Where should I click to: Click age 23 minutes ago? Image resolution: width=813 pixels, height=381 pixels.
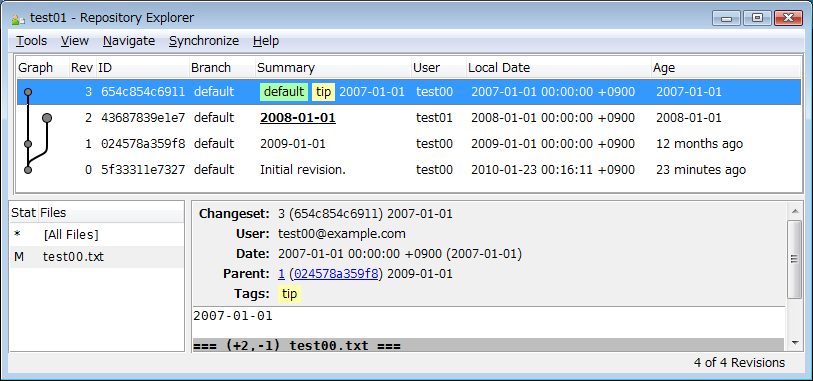(701, 170)
